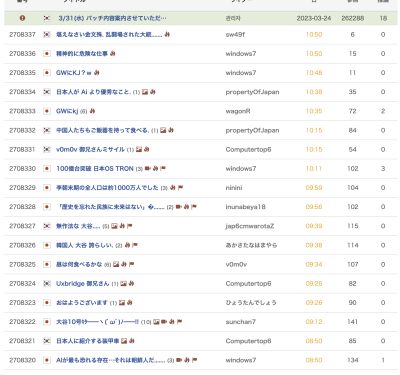Click the flag marker icon on post 2708329

[180, 188]
